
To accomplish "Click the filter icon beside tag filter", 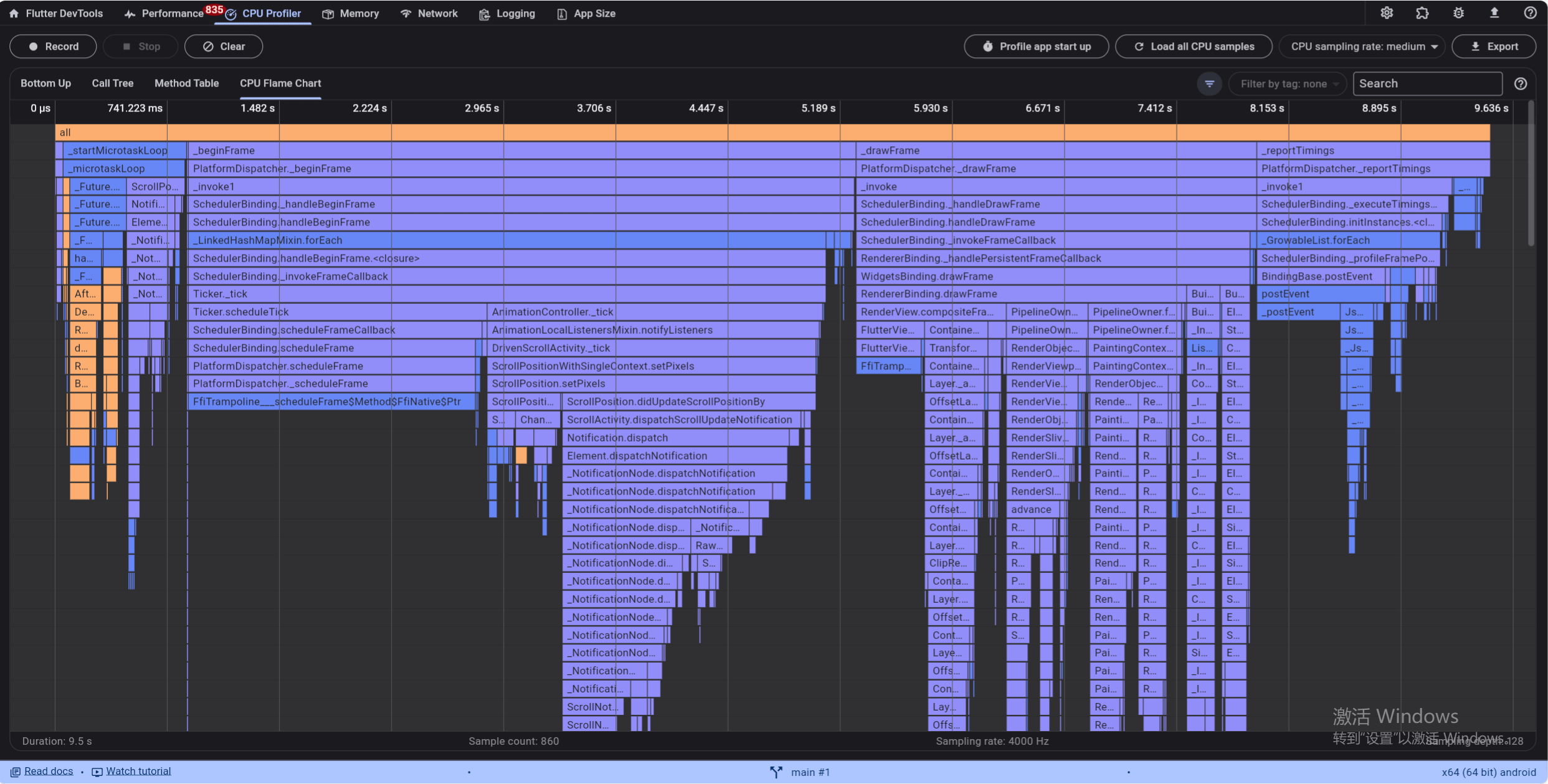I will coord(1209,83).
